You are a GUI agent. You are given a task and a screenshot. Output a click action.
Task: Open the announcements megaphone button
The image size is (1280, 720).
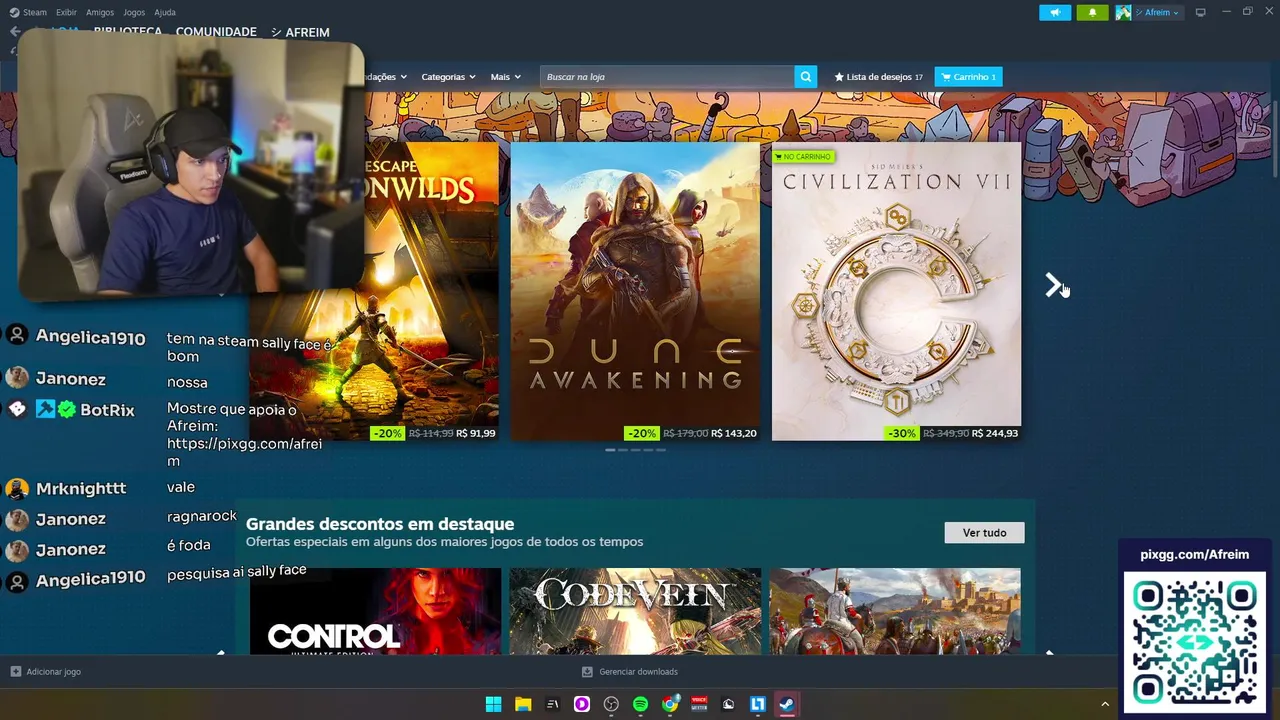[x=1055, y=12]
